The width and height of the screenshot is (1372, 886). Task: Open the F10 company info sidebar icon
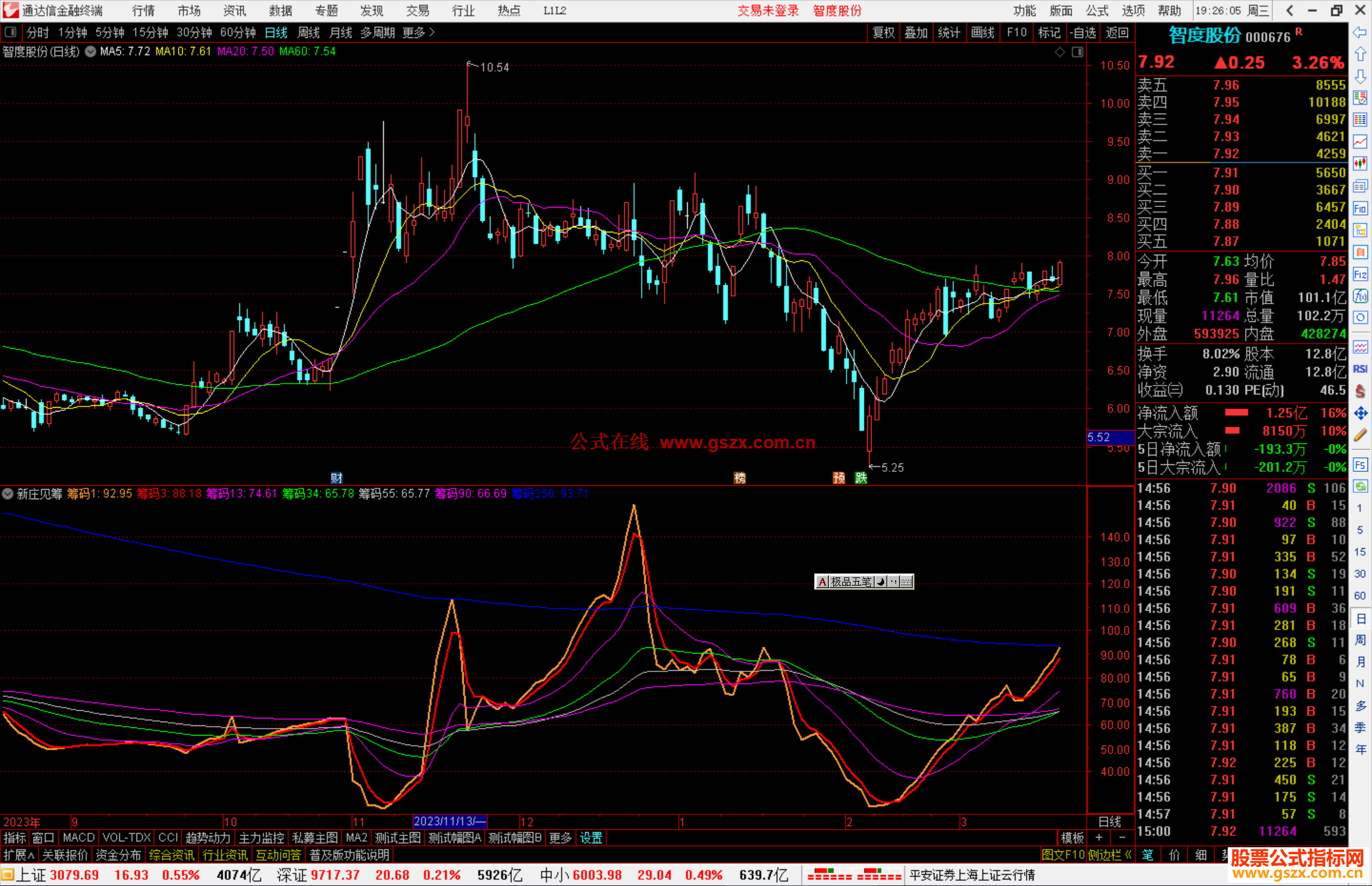pos(1360,208)
